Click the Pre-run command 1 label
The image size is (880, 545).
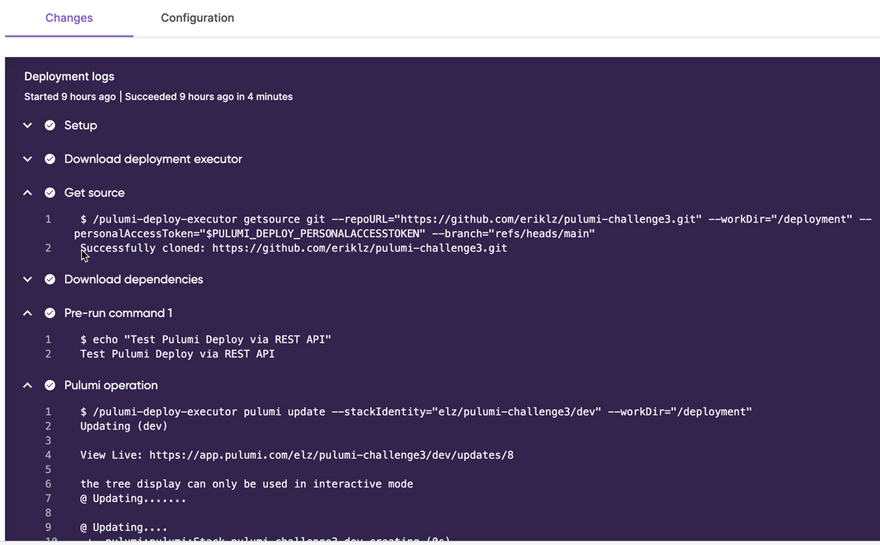click(118, 313)
